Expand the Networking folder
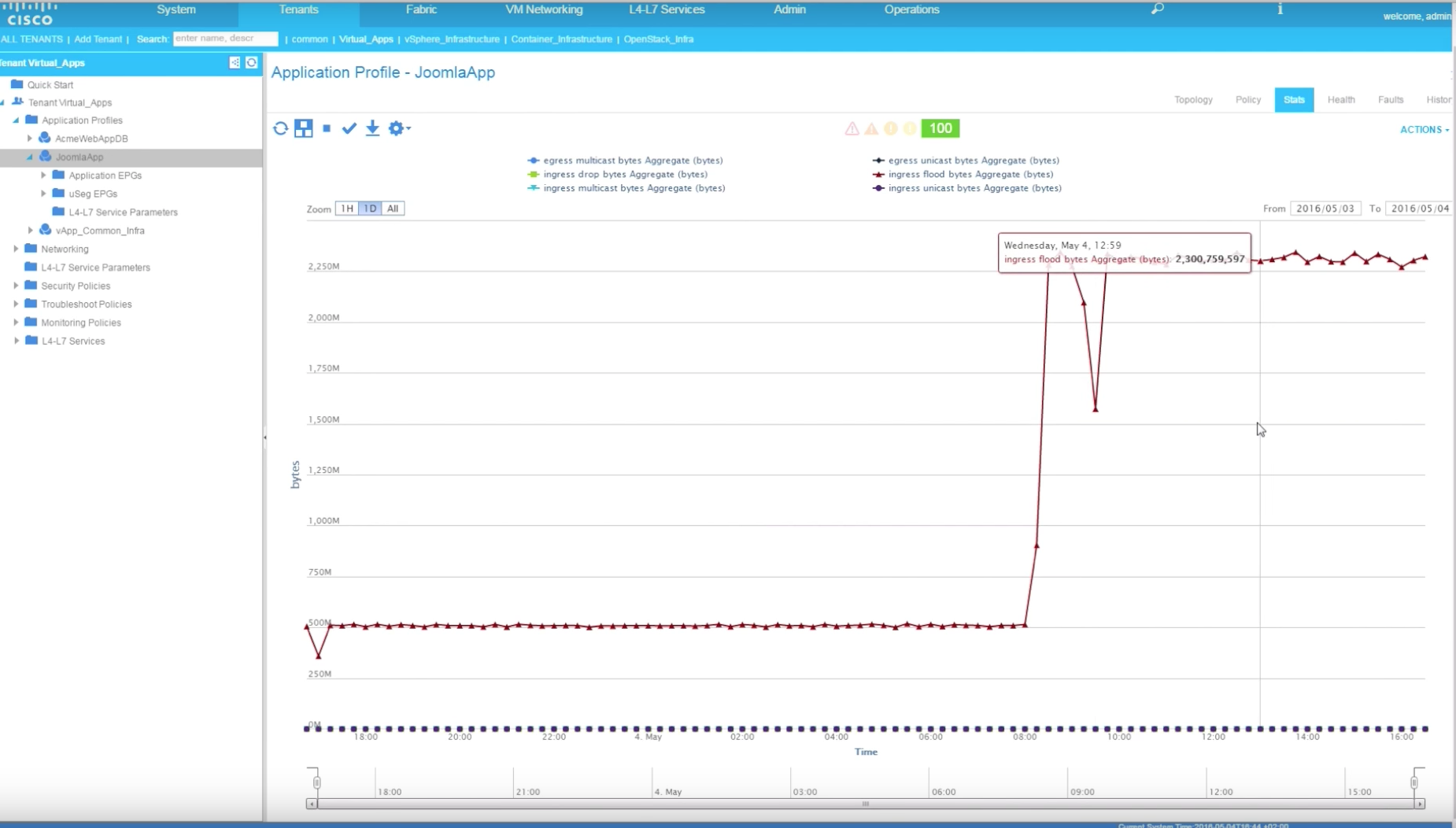1456x828 pixels. coord(17,249)
